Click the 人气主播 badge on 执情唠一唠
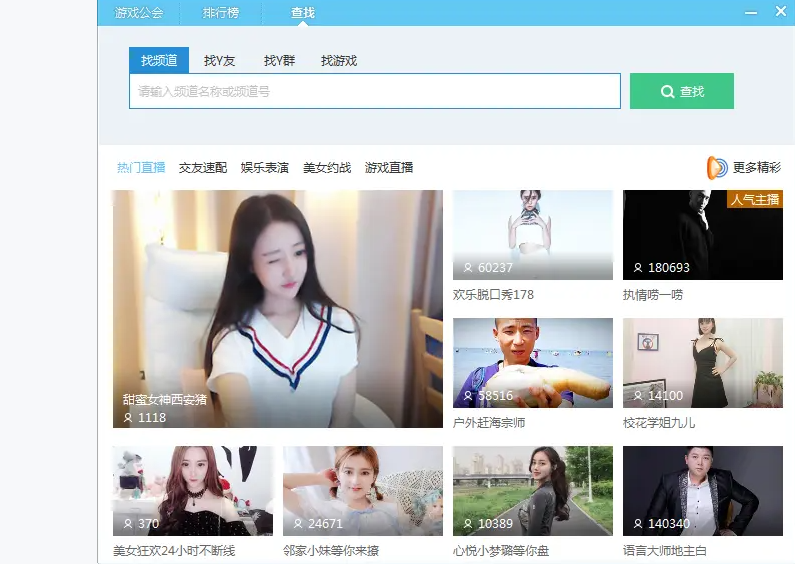 (x=754, y=199)
